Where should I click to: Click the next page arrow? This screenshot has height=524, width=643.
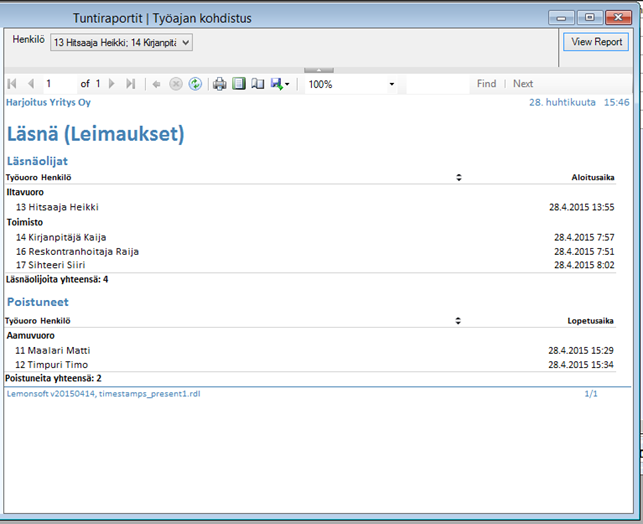tap(112, 84)
